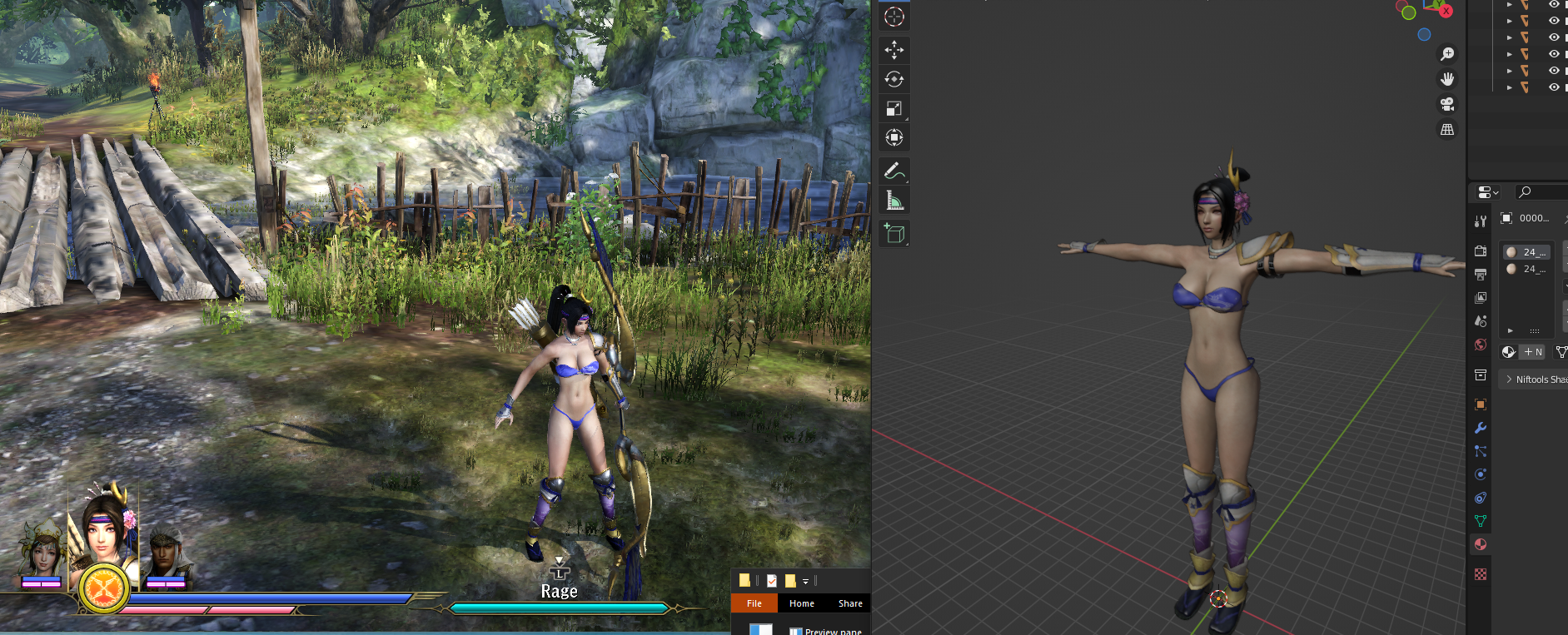Click the Properties checkmark icon in Explorer
1568x635 pixels.
[772, 581]
